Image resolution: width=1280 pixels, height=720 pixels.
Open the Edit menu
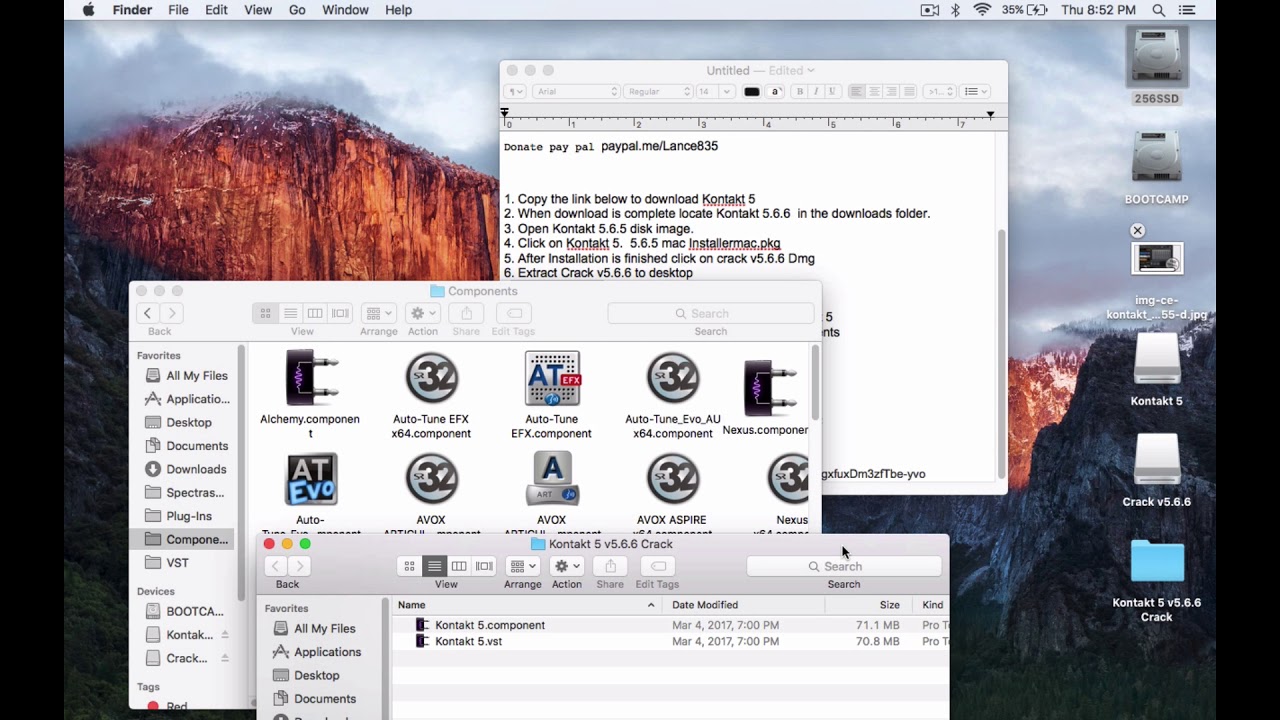click(x=216, y=10)
